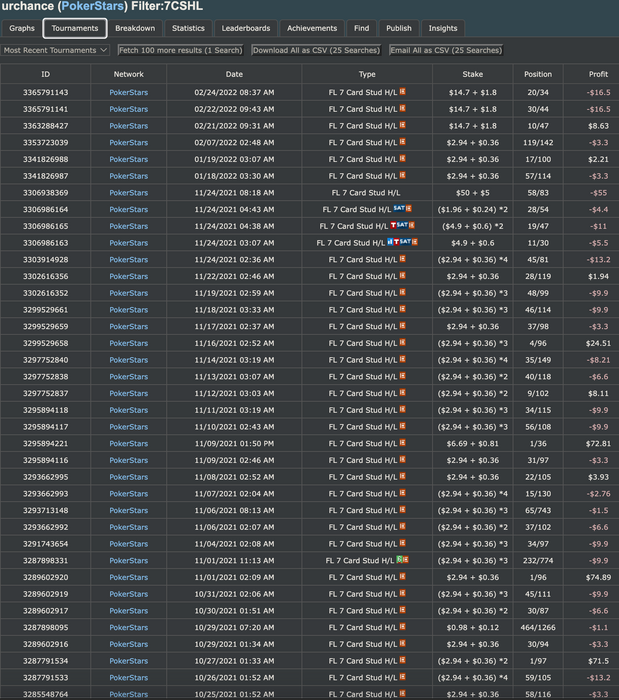Click Download All as CSV button

(316, 50)
